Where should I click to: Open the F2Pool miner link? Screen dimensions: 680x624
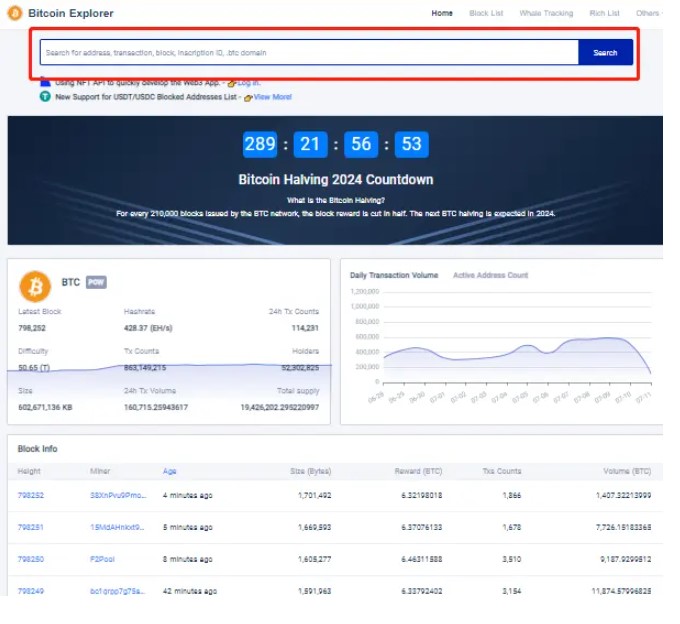(102, 559)
